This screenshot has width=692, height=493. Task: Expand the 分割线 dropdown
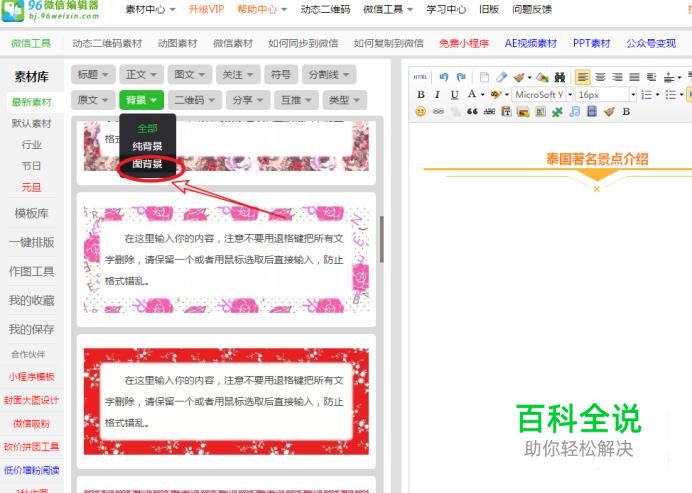pos(329,75)
